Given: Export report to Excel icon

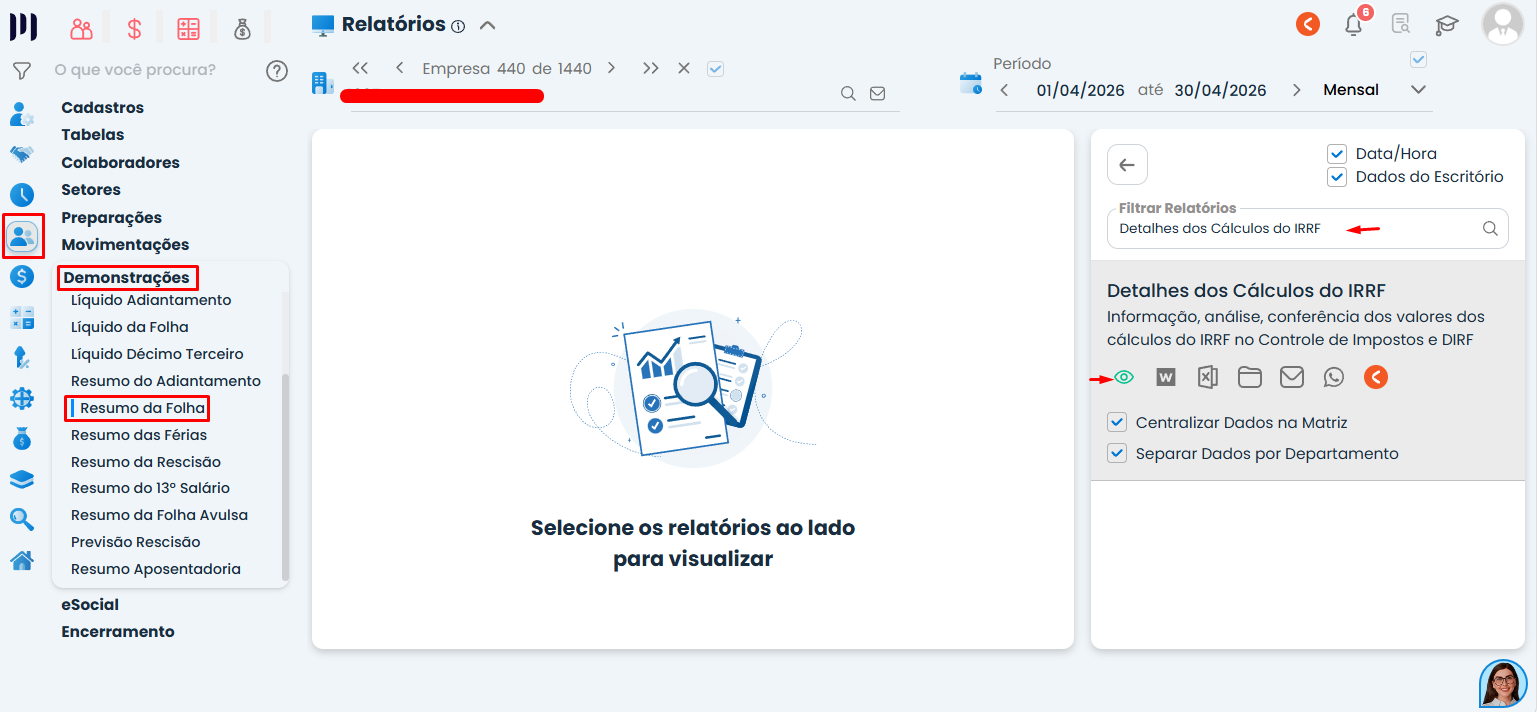Looking at the screenshot, I should [x=1208, y=377].
